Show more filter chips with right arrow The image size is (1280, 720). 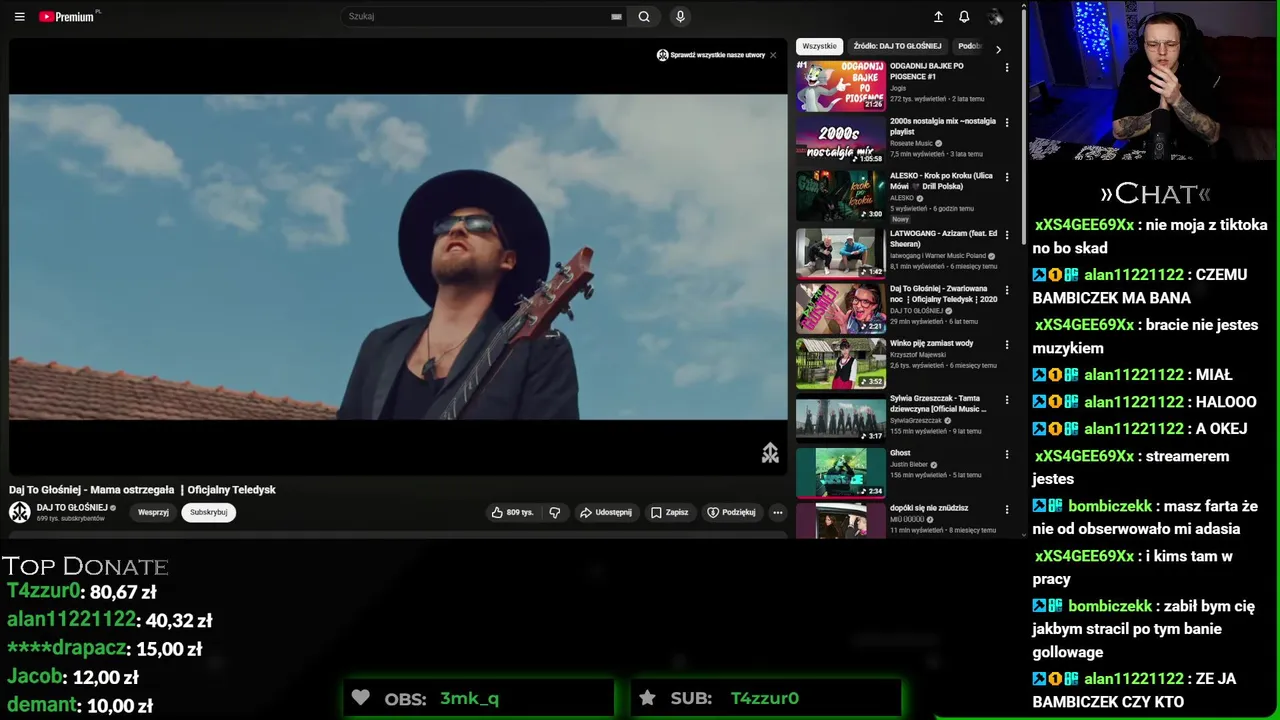pyautogui.click(x=998, y=48)
